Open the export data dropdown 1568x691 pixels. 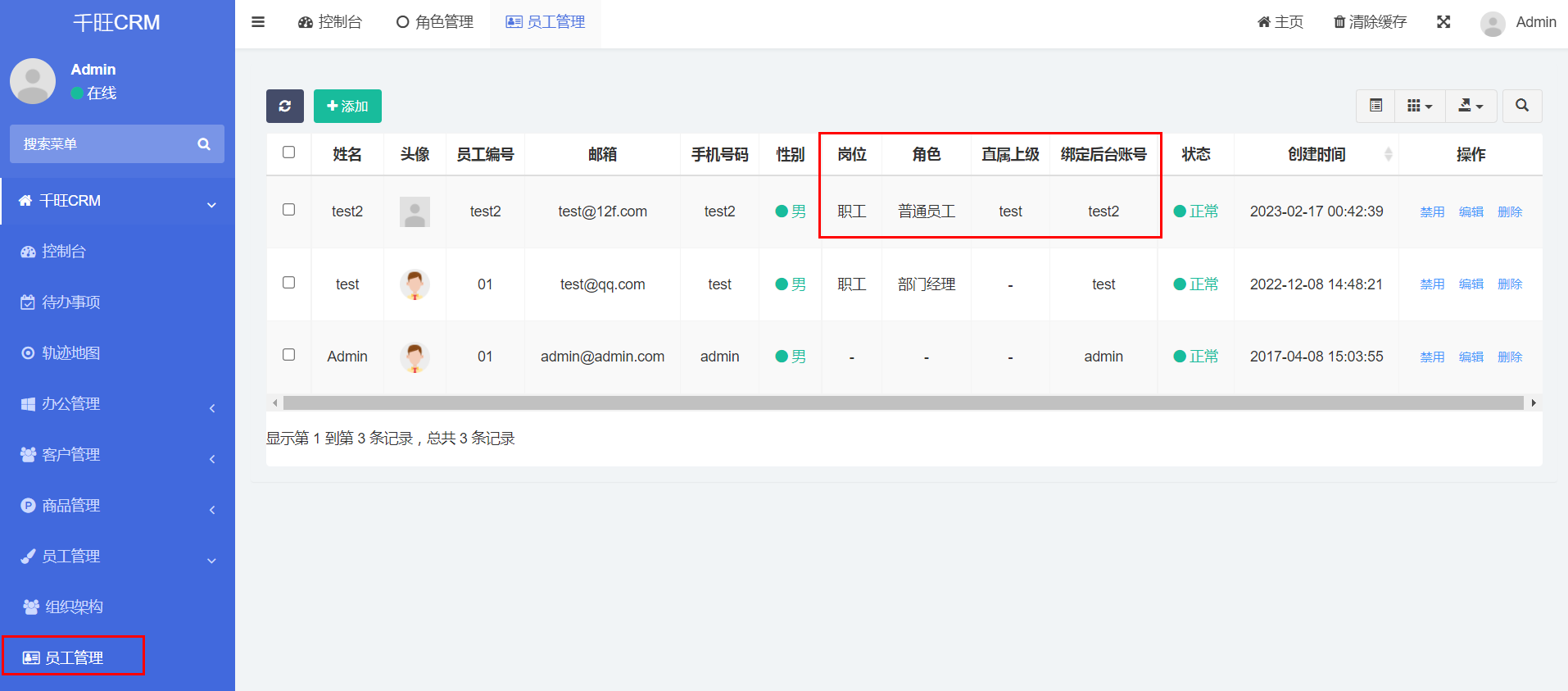tap(1471, 106)
